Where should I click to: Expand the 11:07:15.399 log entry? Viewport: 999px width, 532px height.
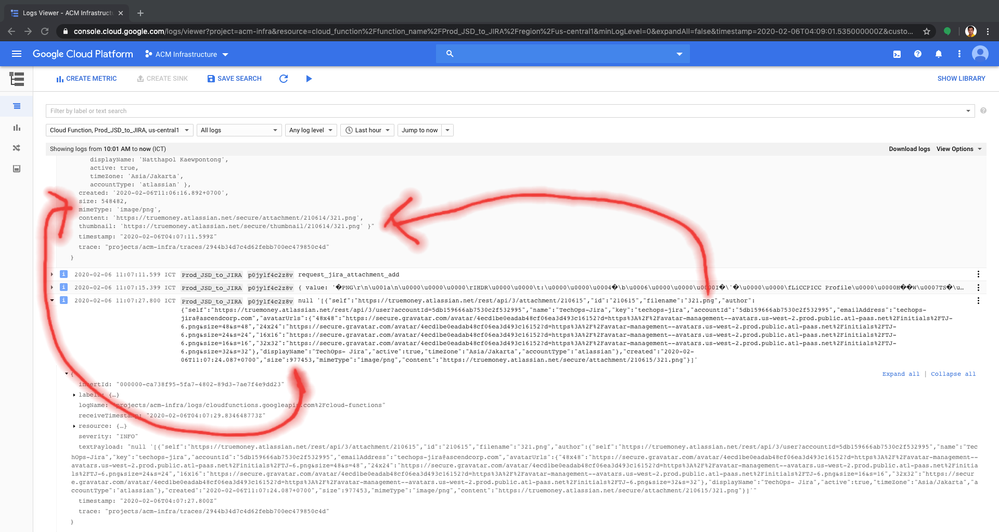(52, 287)
